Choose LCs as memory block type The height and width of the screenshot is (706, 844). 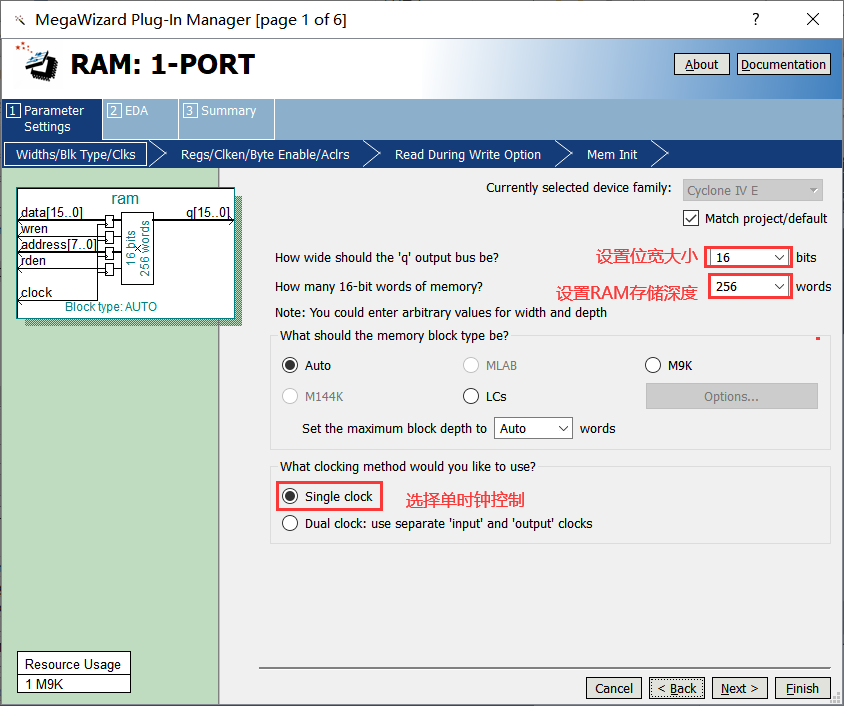[x=472, y=396]
